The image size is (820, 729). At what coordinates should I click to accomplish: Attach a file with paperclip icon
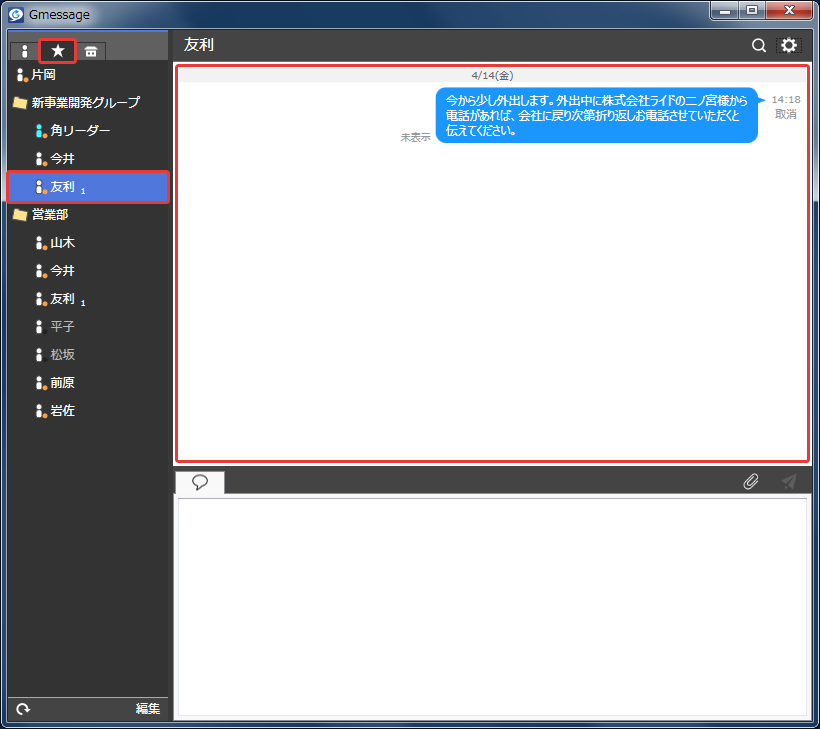tap(750, 481)
